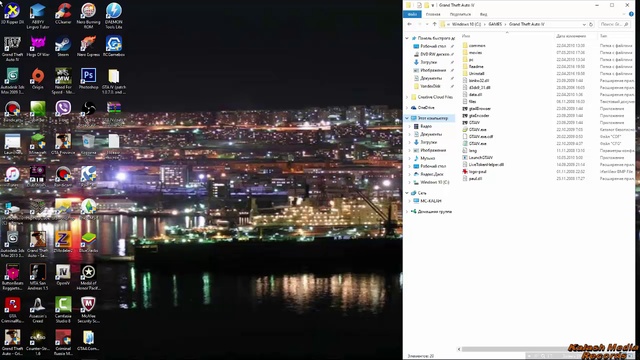
Task: Select the LaunchGTAIV application
Action: point(480,158)
